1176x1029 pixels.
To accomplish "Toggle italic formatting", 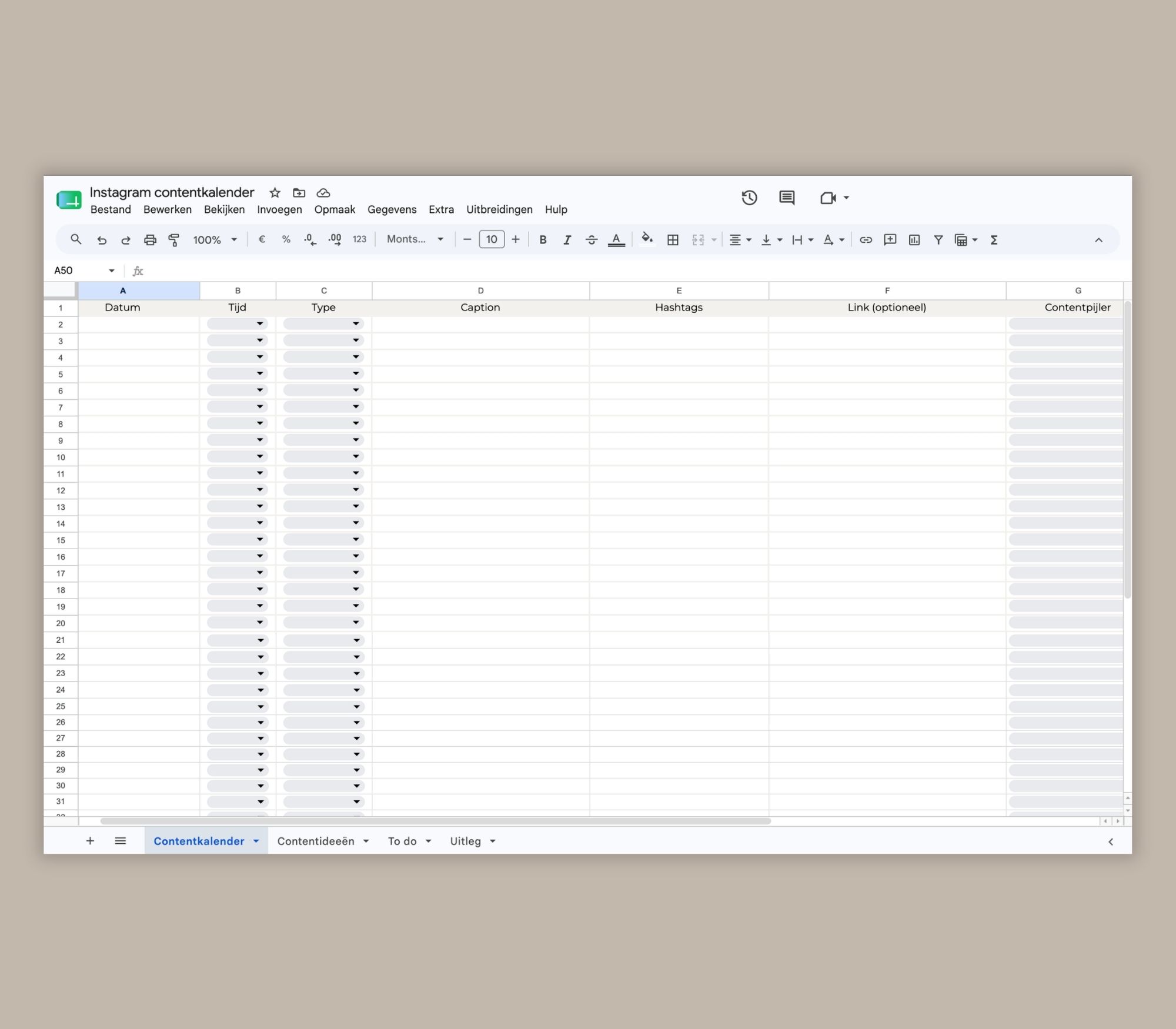I will pyautogui.click(x=567, y=240).
